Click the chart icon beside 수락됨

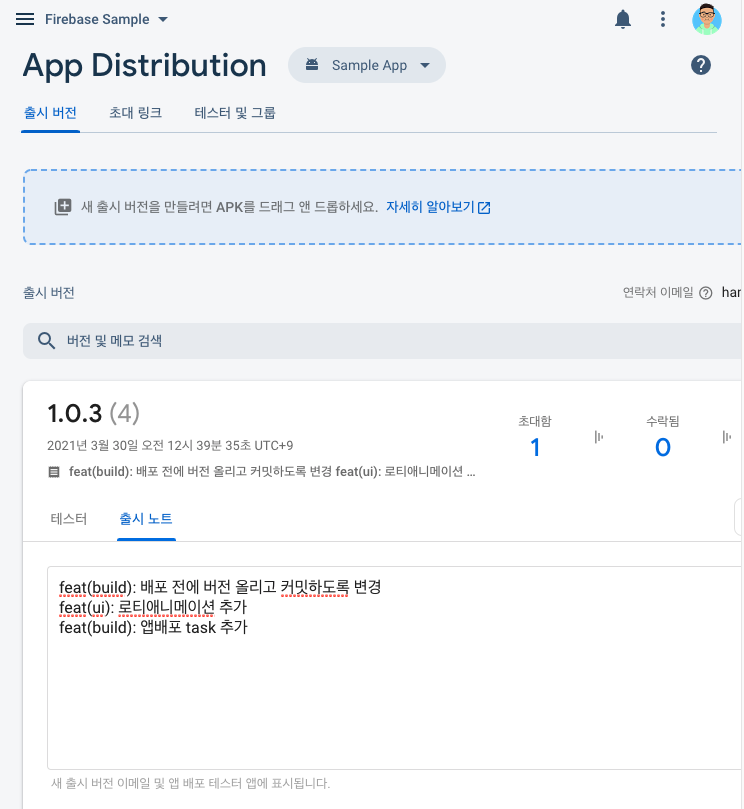[726, 437]
